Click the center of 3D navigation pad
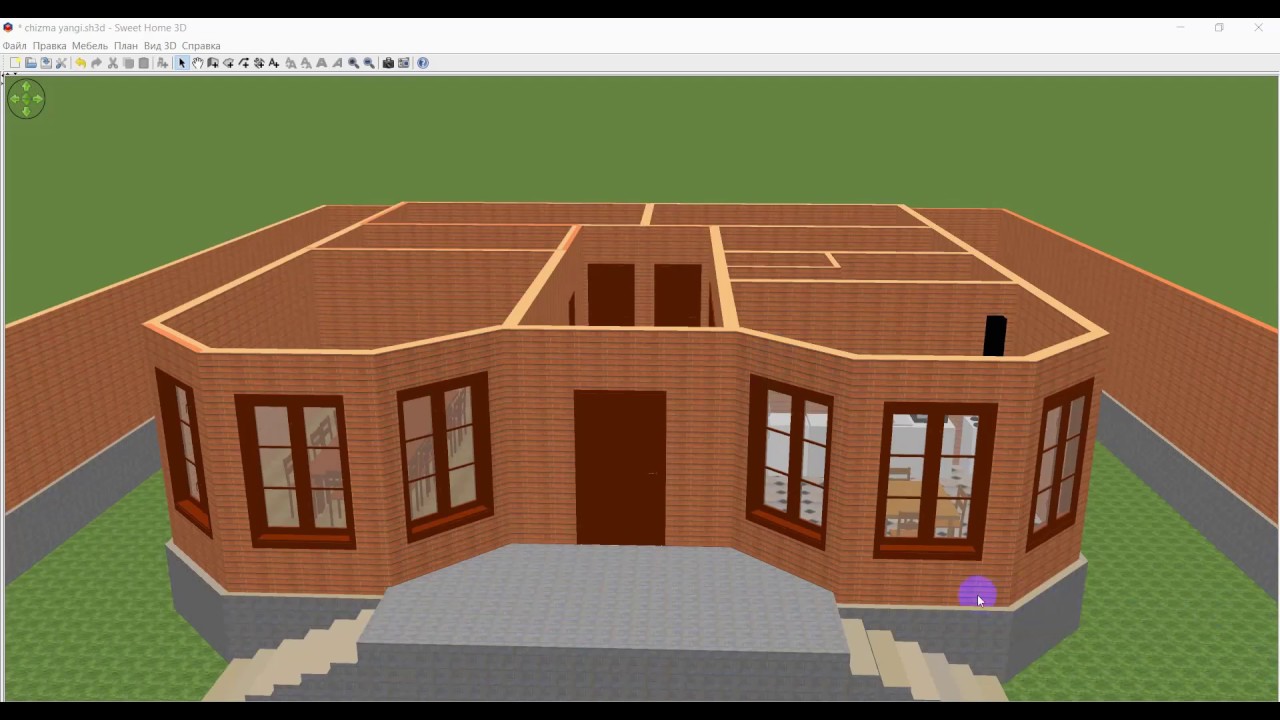This screenshot has height=720, width=1280. pyautogui.click(x=26, y=99)
